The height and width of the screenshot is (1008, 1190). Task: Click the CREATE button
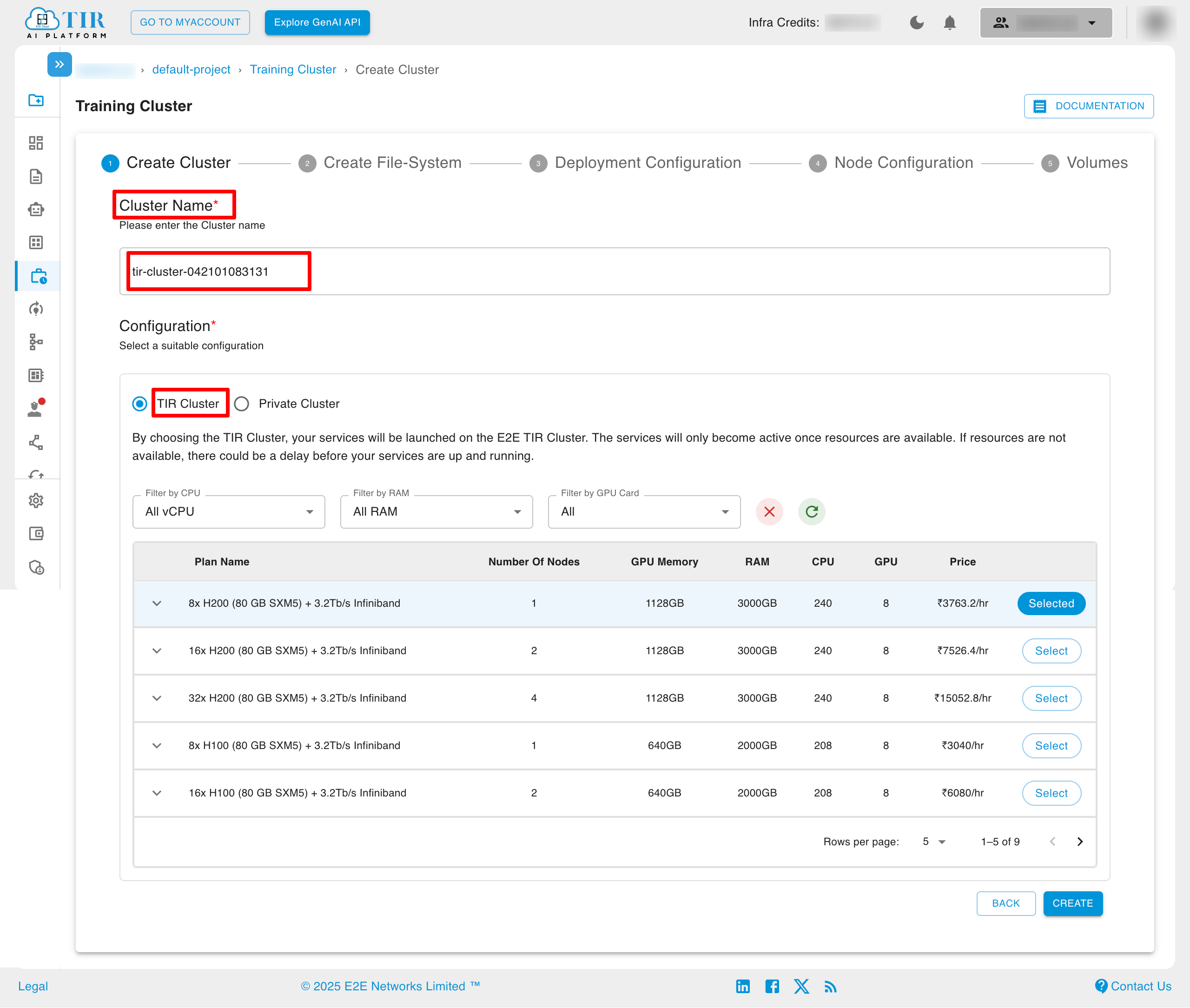1072,903
